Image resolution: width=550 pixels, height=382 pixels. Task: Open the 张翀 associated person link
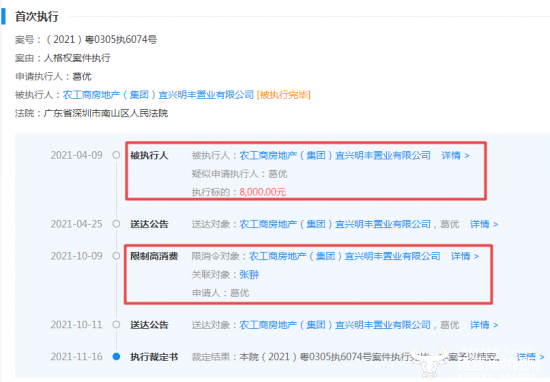click(x=249, y=274)
